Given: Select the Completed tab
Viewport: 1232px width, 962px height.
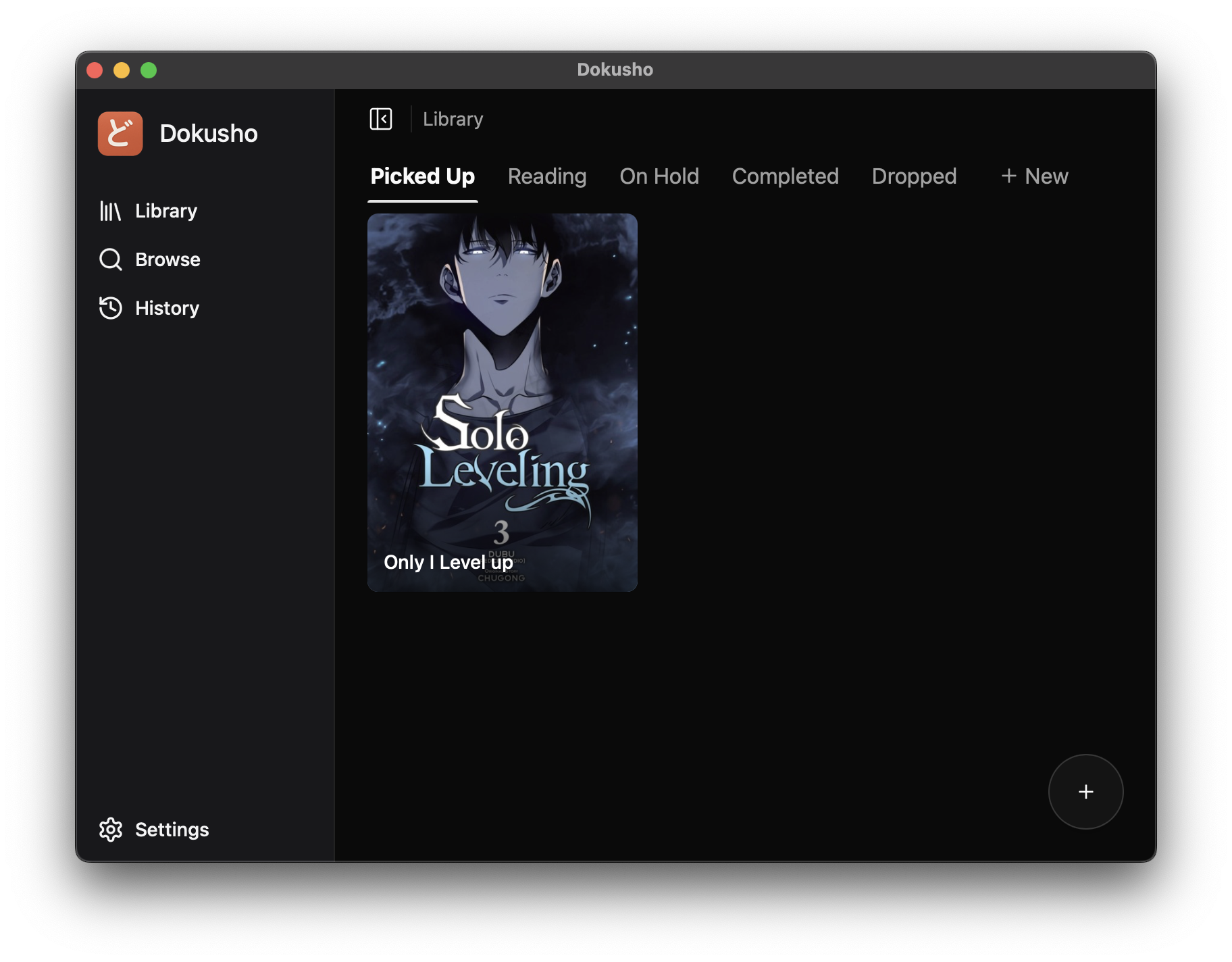Looking at the screenshot, I should [x=786, y=176].
